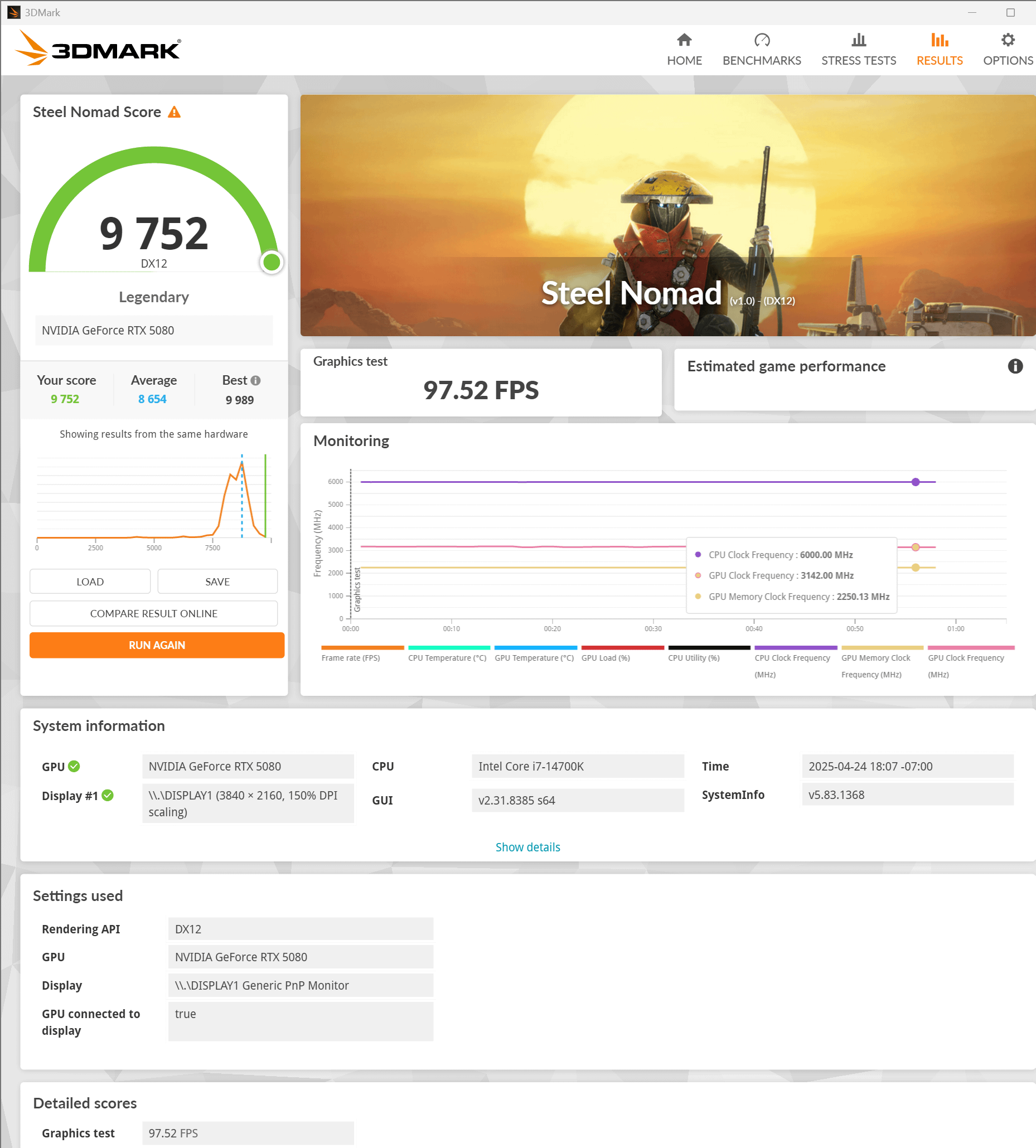Click the Rendering API DX12 field

coord(301,929)
